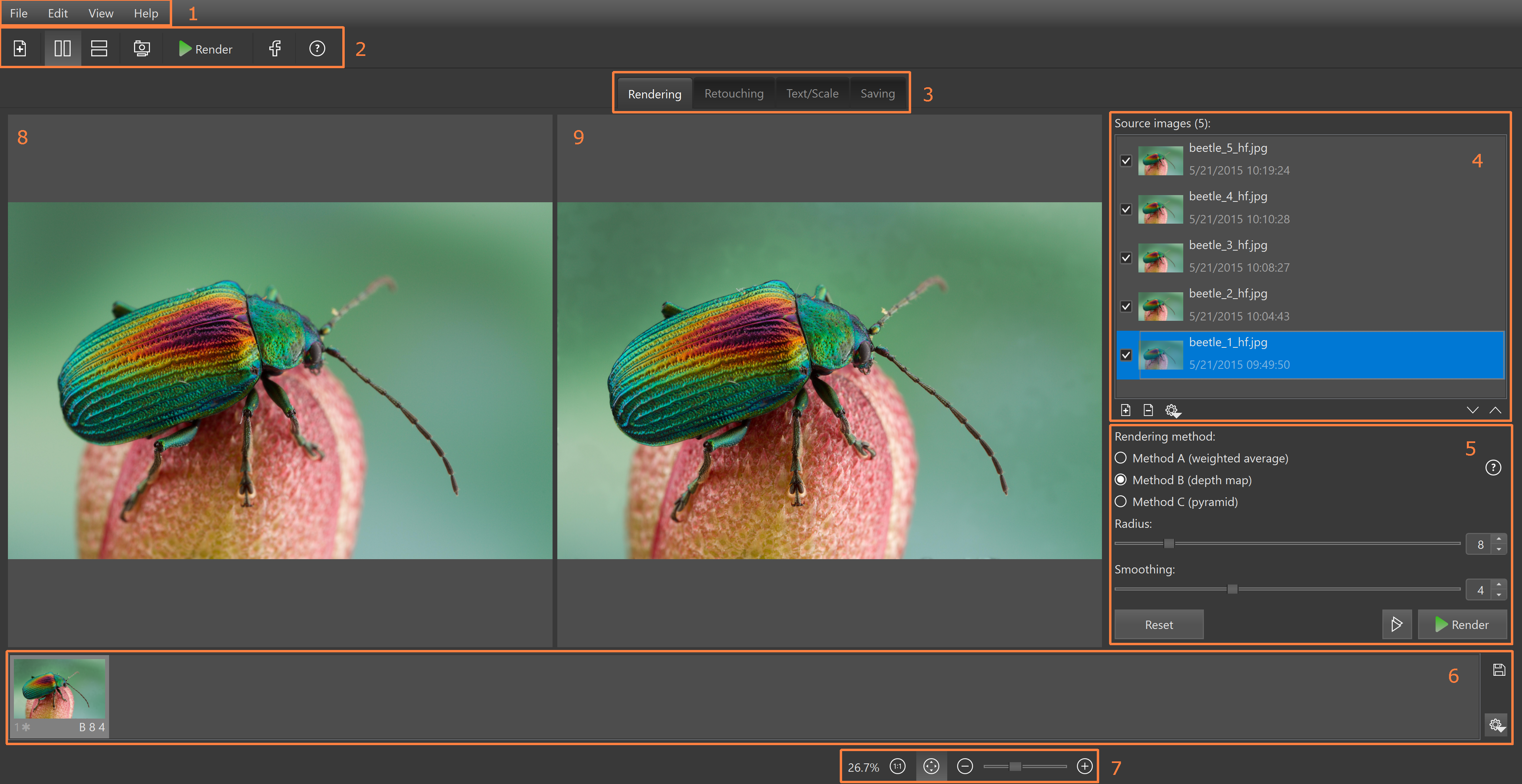Select Method C (pyramid) rendering option

click(1120, 502)
